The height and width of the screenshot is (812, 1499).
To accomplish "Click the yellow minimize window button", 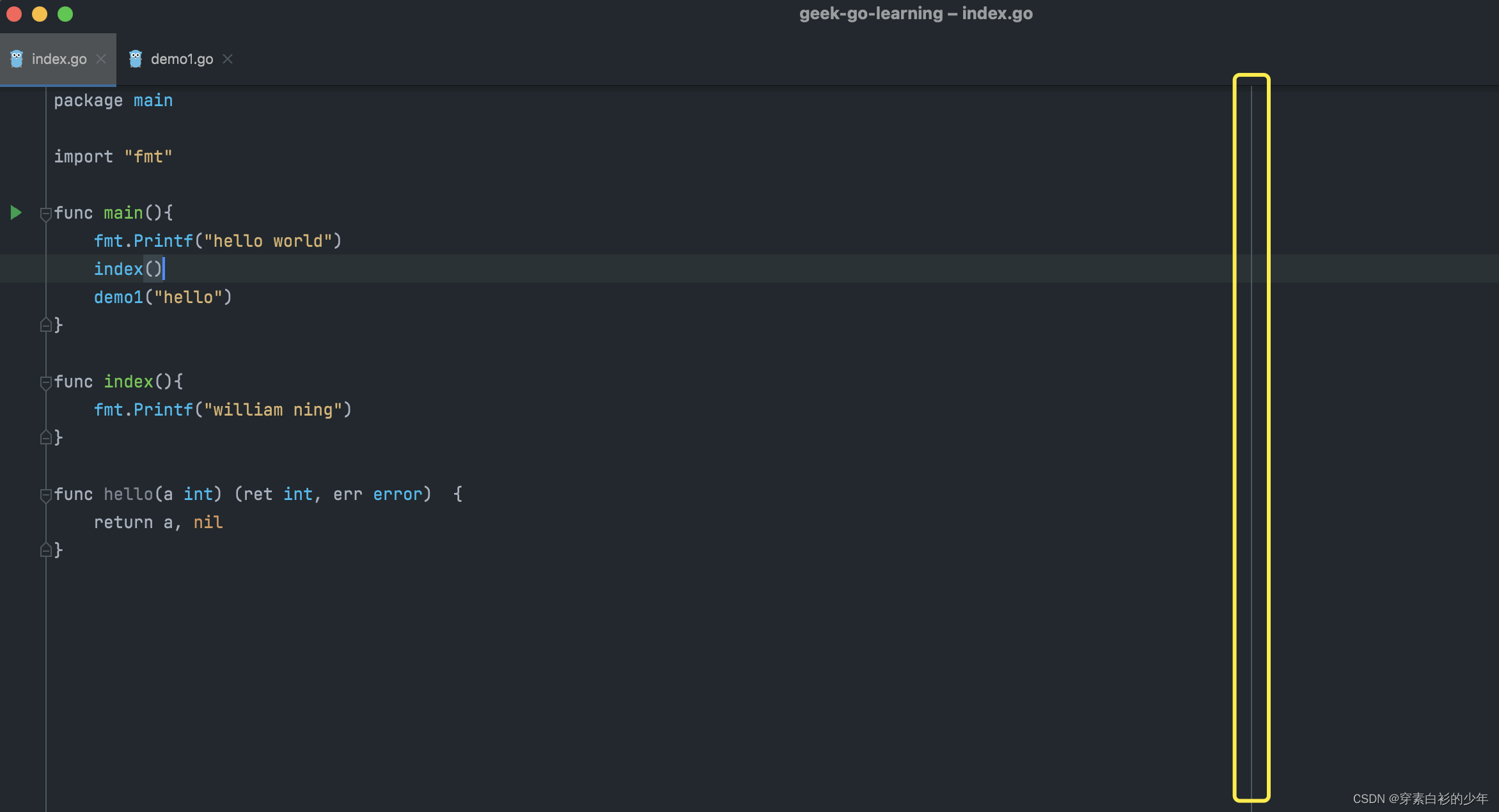I will coord(40,14).
